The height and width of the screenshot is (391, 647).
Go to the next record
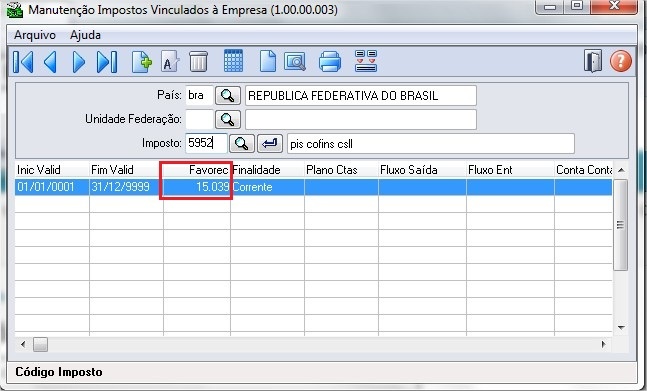78,62
